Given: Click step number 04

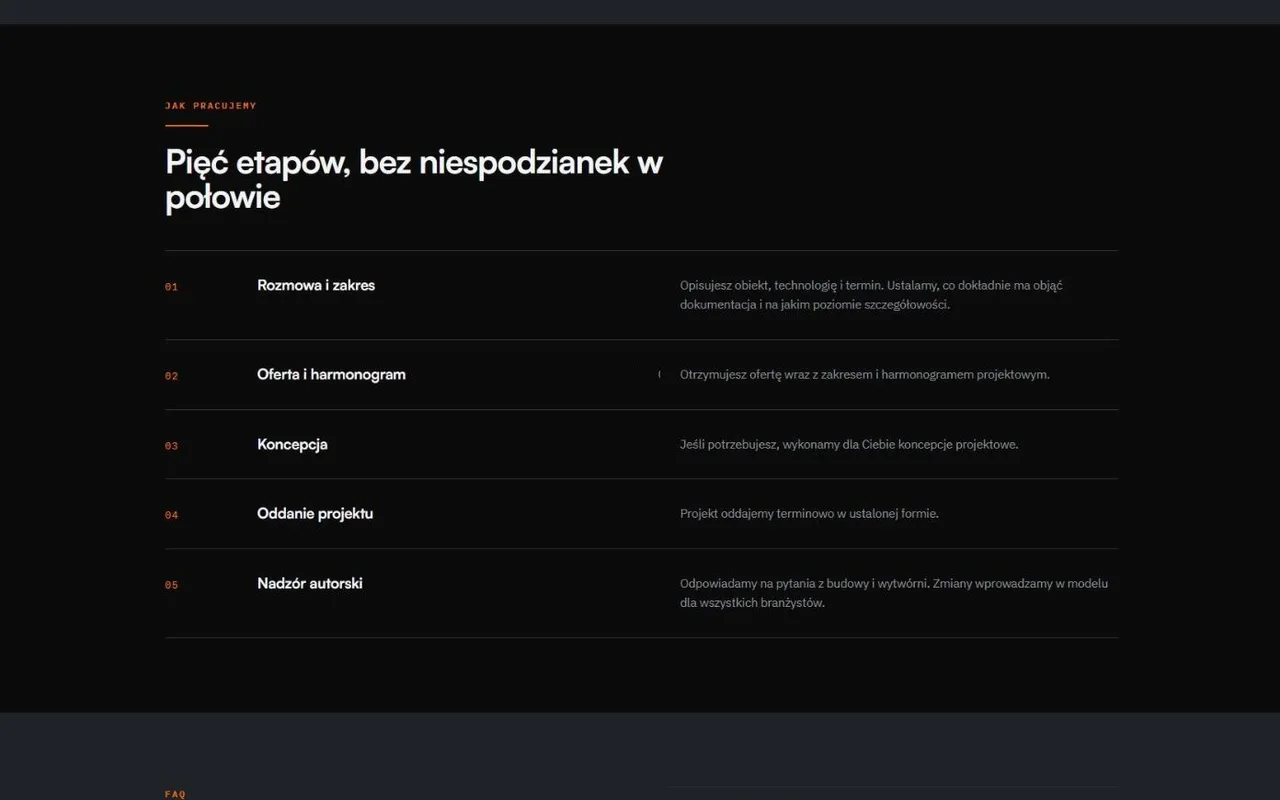Looking at the screenshot, I should (171, 515).
